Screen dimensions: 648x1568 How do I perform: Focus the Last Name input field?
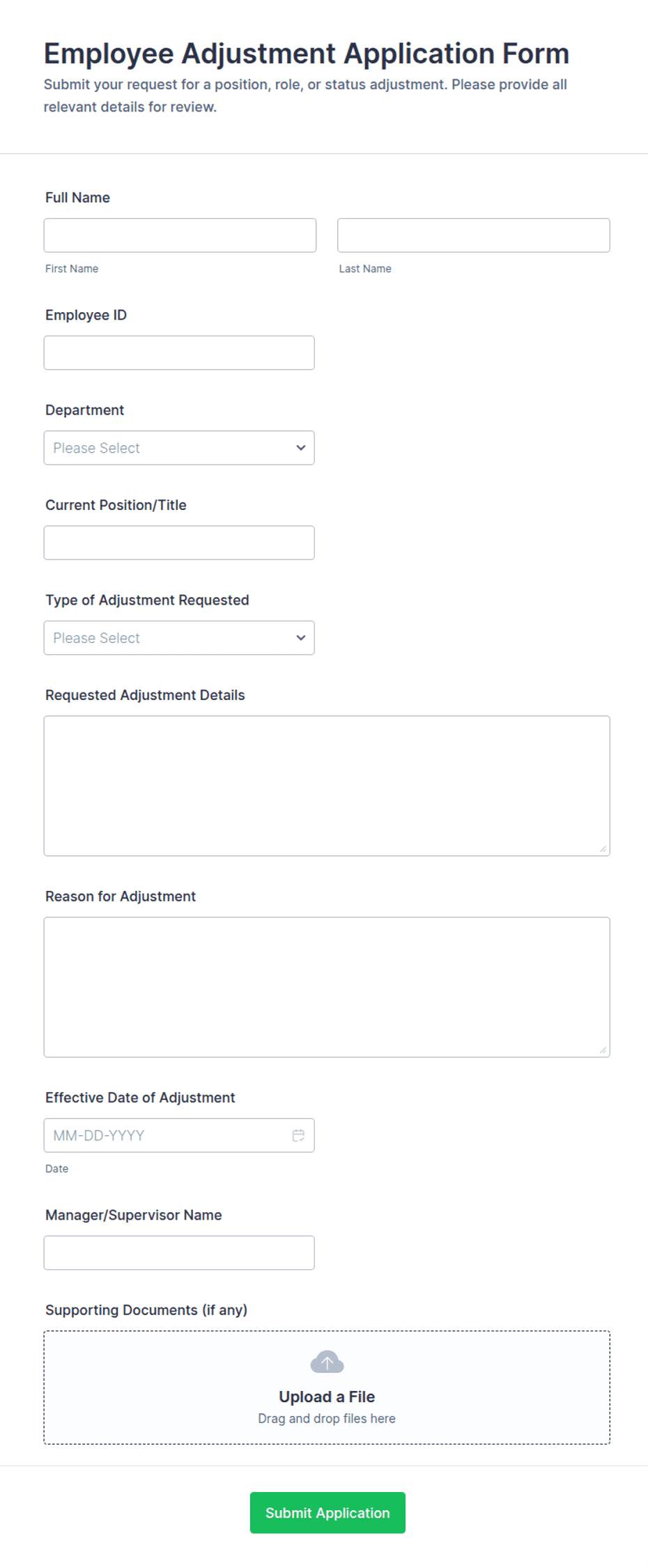click(474, 235)
